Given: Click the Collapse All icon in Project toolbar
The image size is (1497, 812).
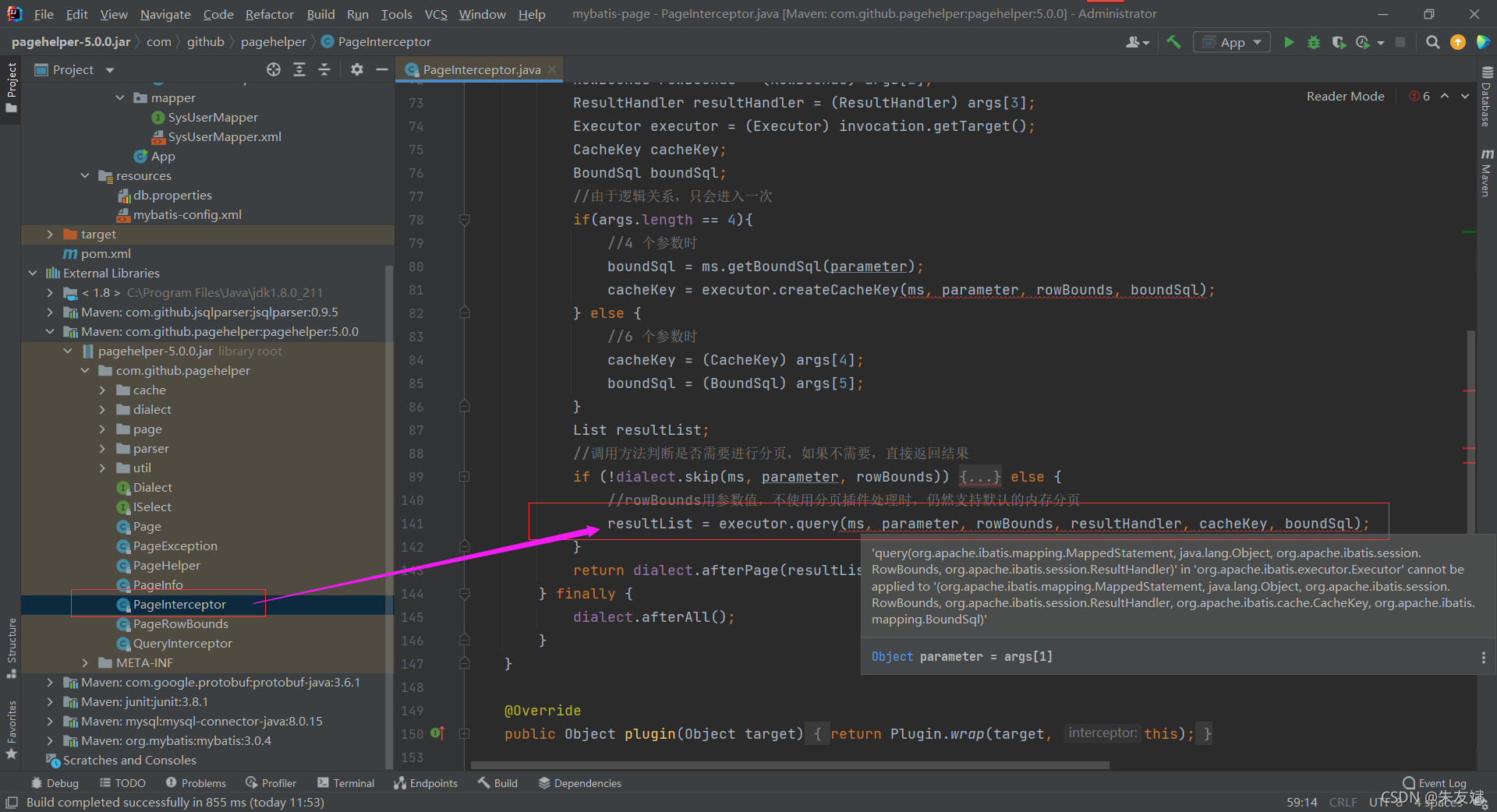Looking at the screenshot, I should 324,69.
